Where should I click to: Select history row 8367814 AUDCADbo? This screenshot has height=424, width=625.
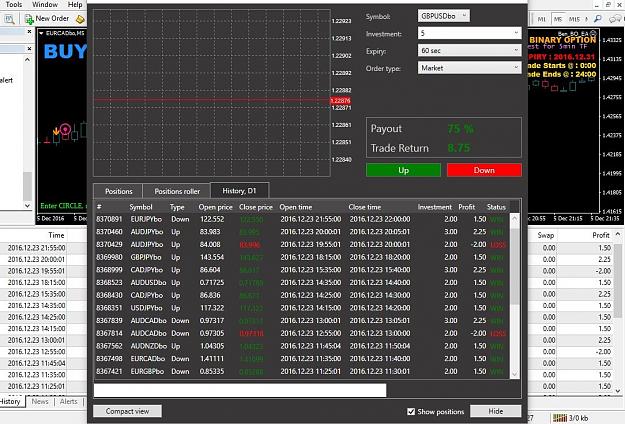click(301, 333)
